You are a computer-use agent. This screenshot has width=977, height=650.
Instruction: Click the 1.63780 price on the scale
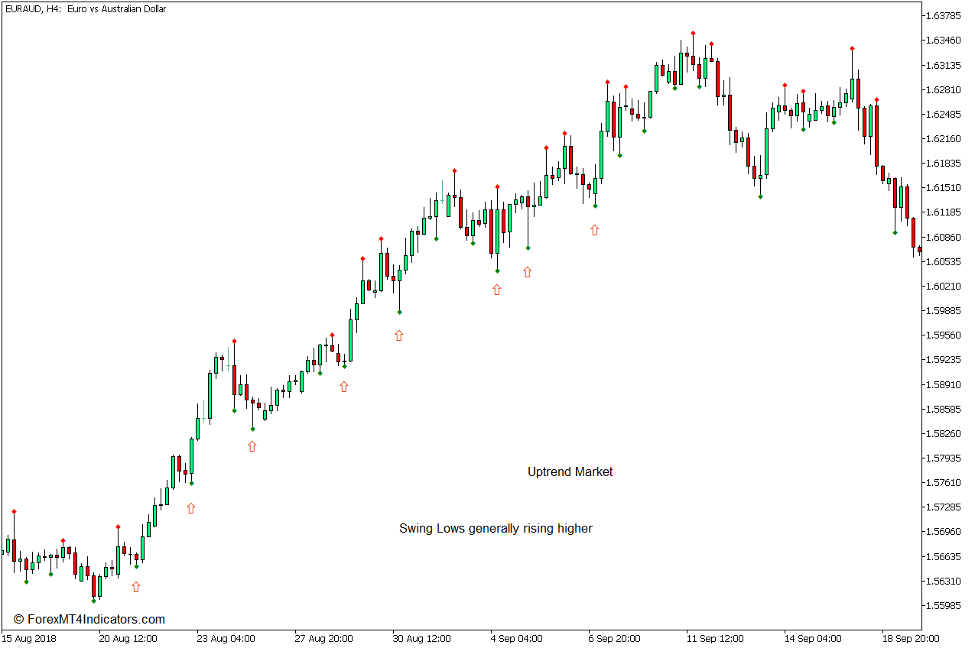943,16
